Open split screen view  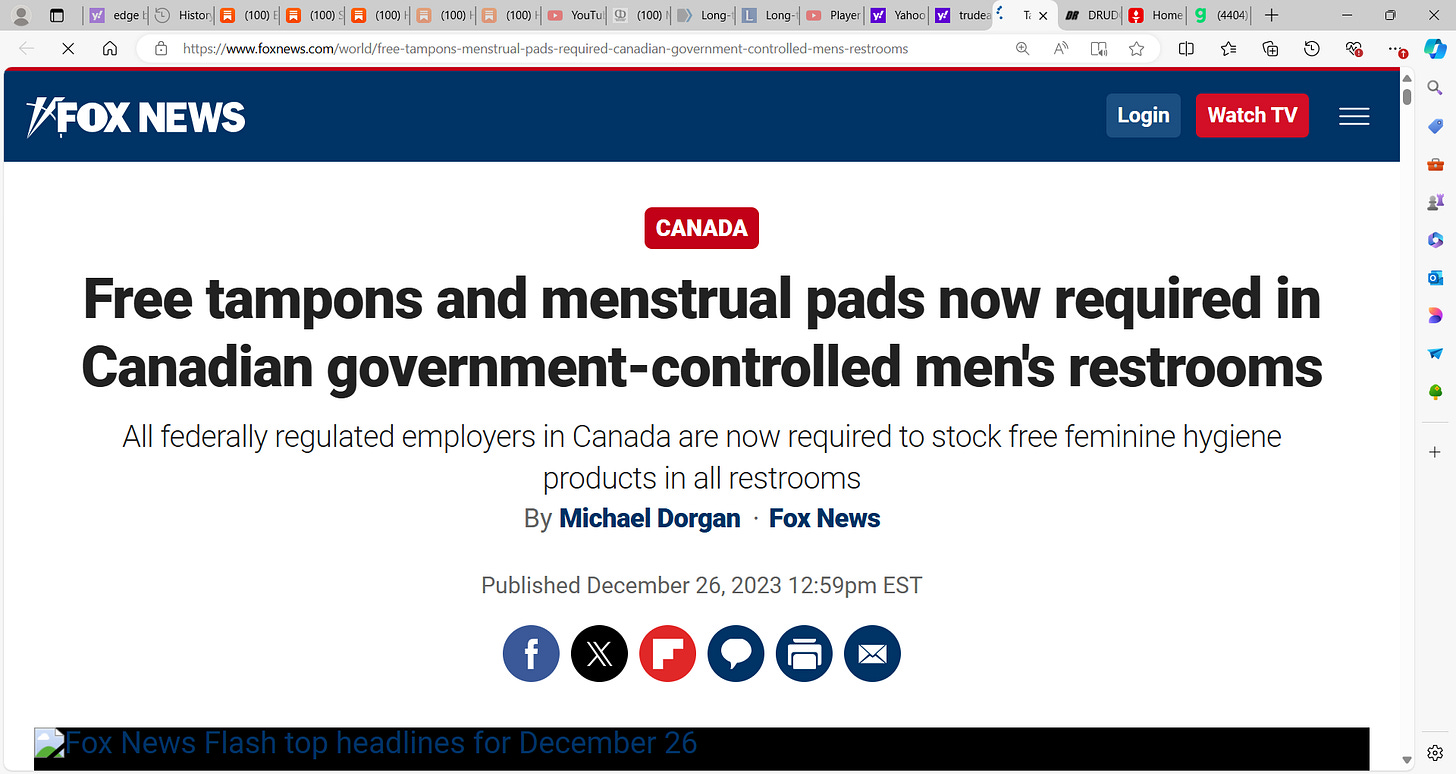coord(1186,48)
